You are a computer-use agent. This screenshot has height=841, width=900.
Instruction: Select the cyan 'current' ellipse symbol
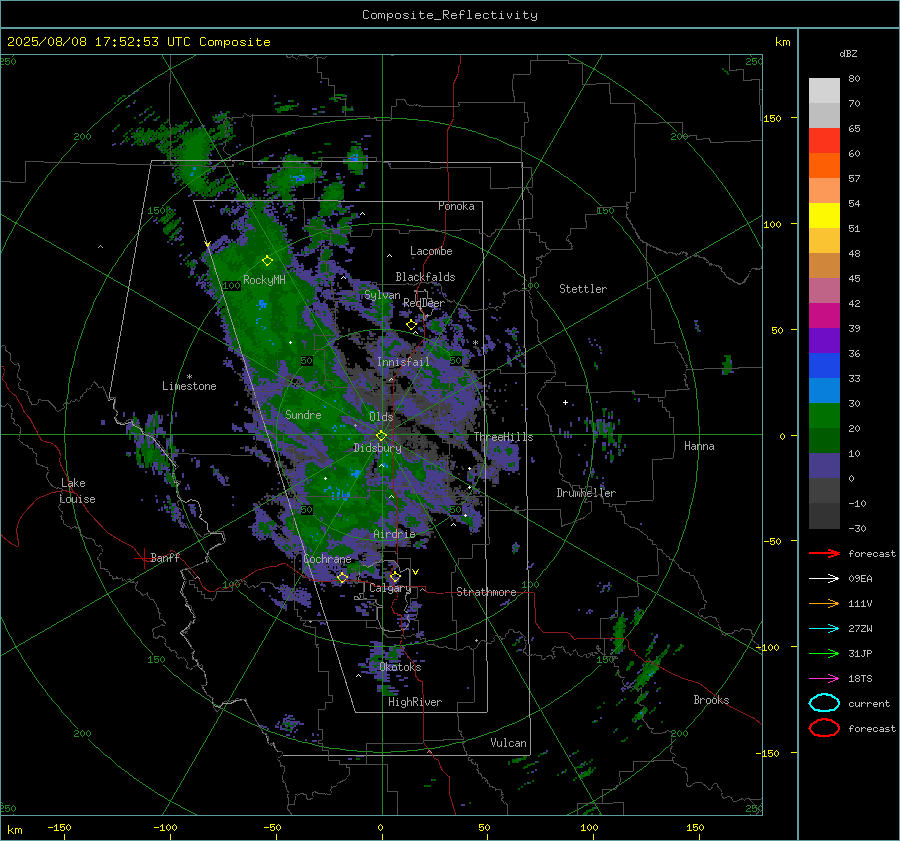tap(824, 703)
